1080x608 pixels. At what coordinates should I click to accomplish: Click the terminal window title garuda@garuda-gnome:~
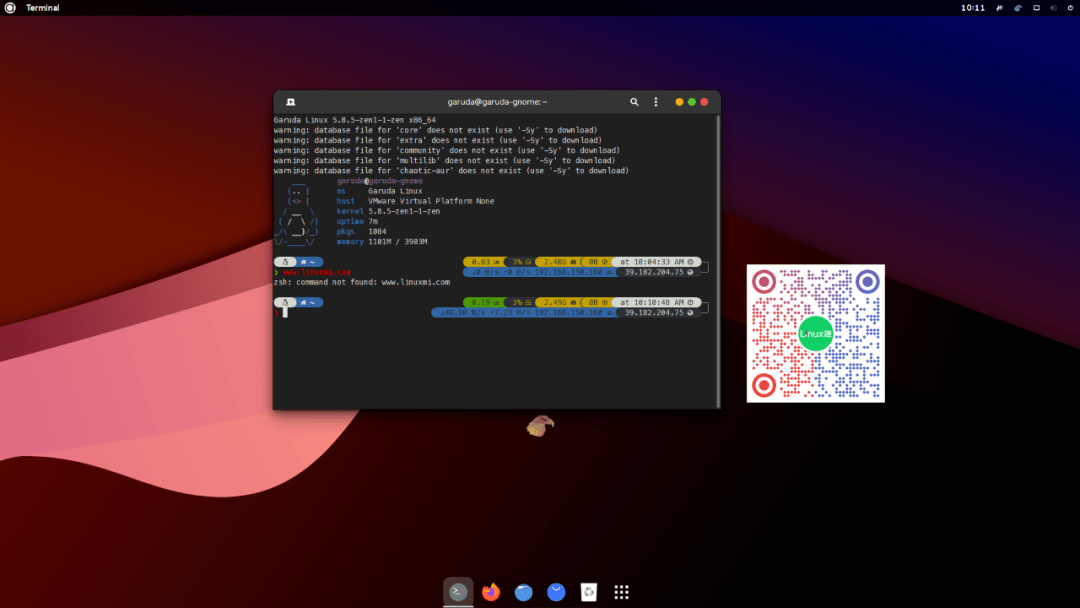tap(497, 102)
